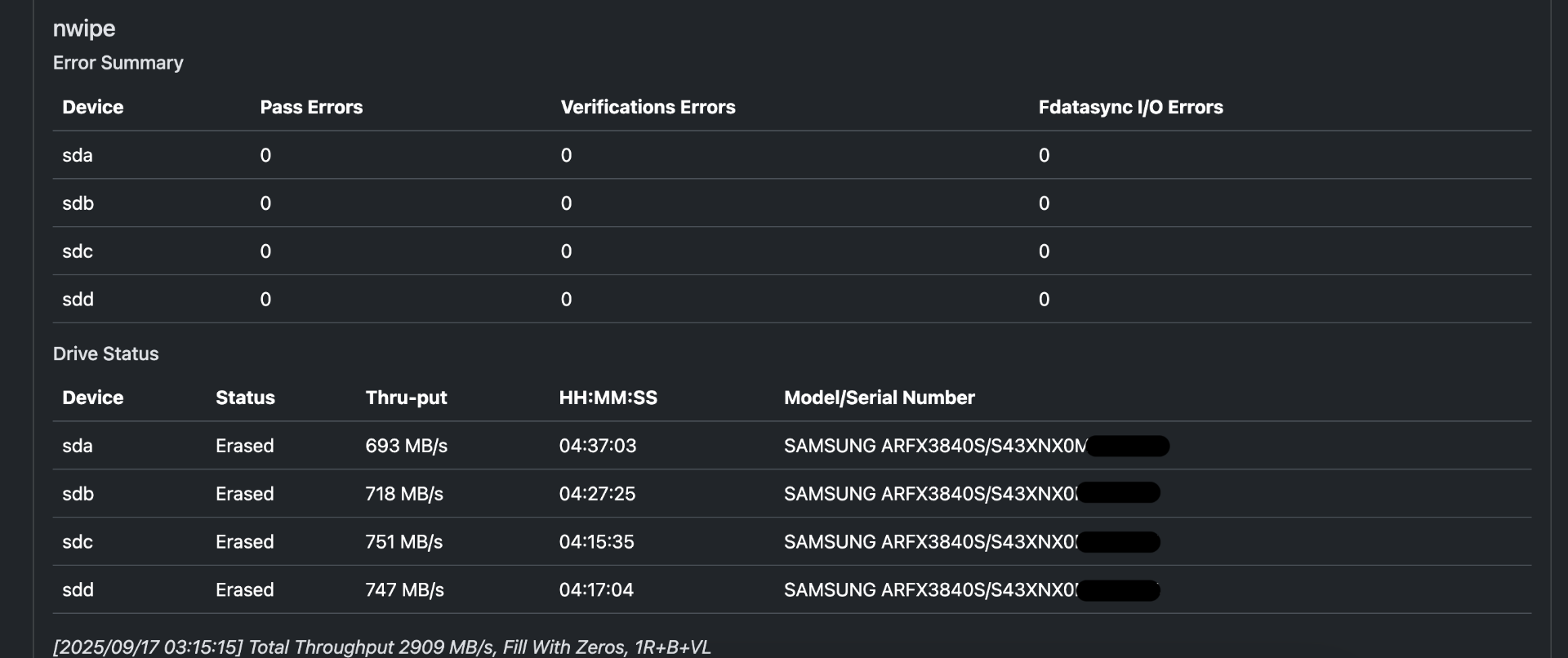1568x658 pixels.
Task: Select the 718 MB/s throughput cell
Action: coord(404,494)
